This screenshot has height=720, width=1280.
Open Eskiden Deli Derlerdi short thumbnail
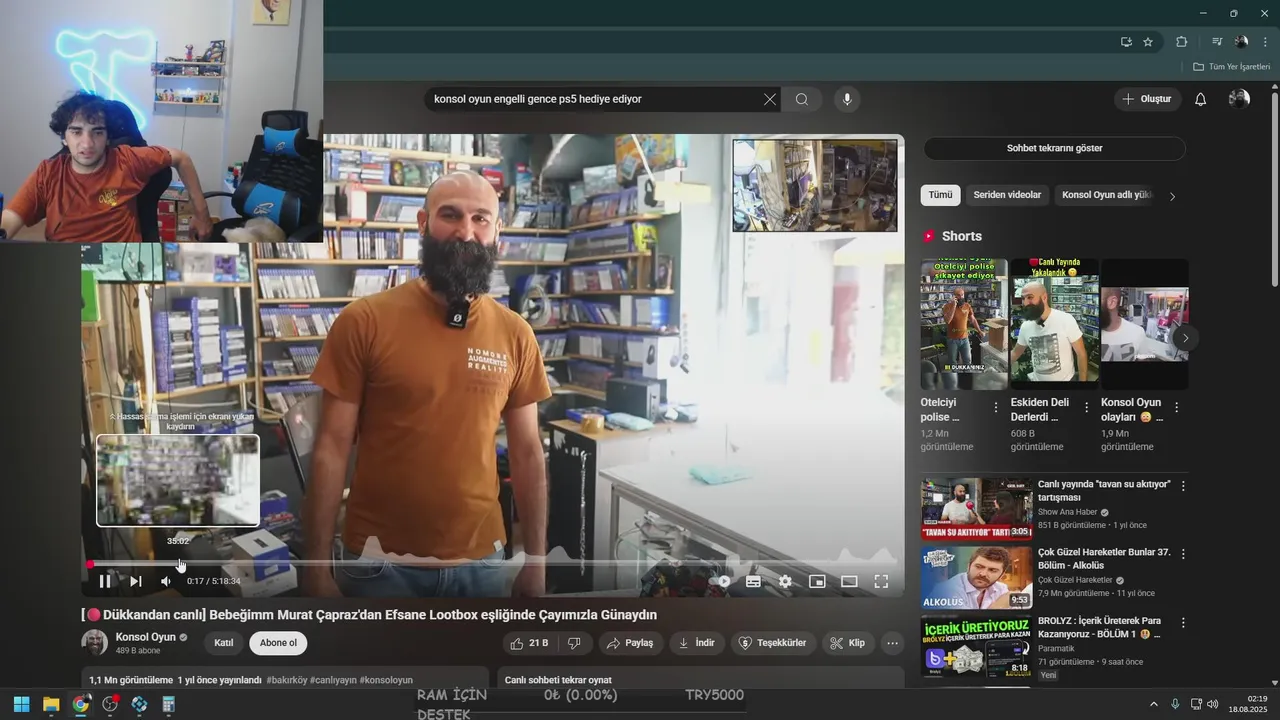pyautogui.click(x=1054, y=324)
